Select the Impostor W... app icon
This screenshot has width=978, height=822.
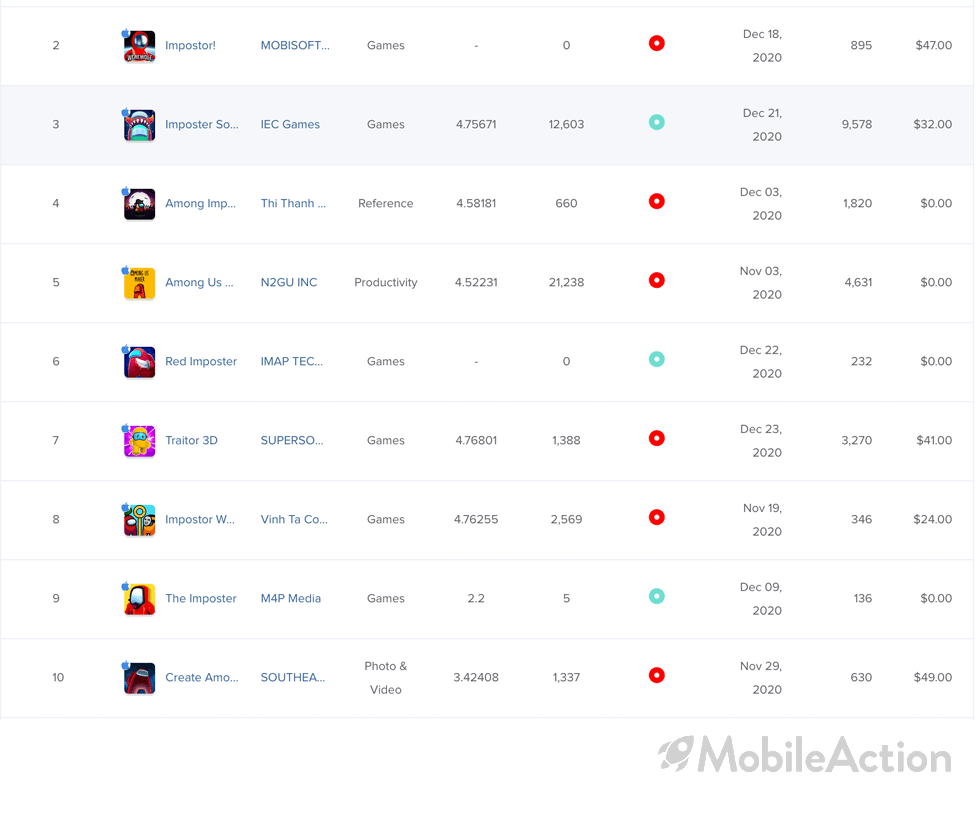click(139, 520)
